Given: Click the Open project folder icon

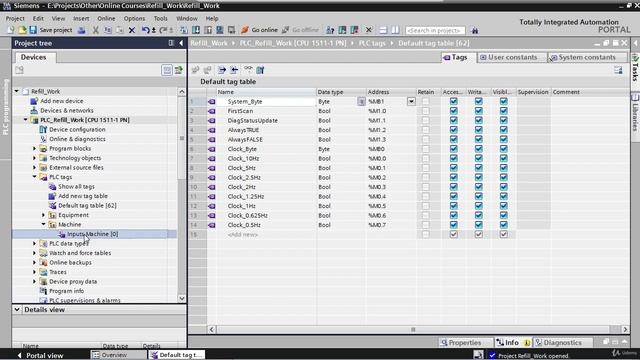Looking at the screenshot, I should coord(22,30).
